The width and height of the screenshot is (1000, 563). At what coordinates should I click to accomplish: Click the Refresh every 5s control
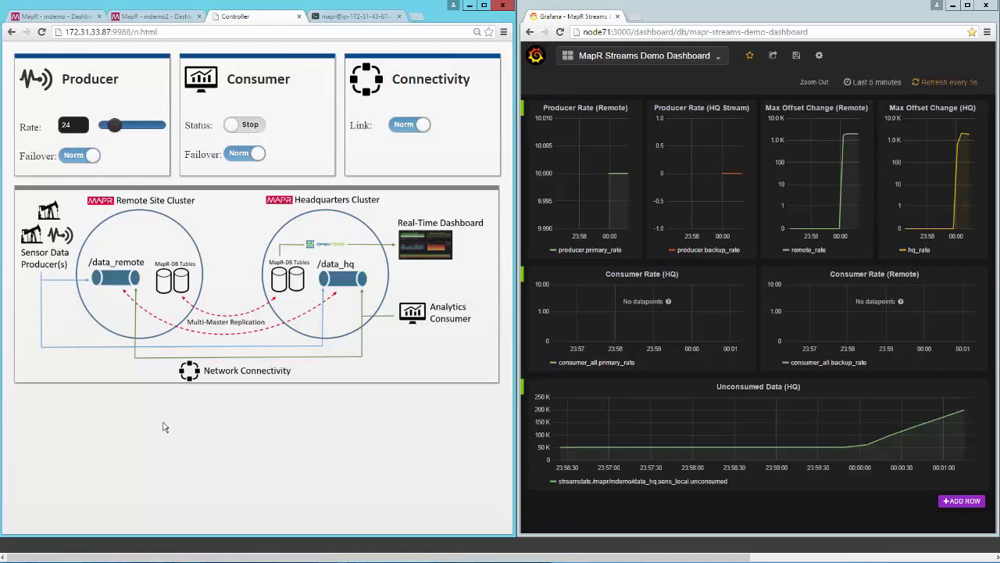945,82
